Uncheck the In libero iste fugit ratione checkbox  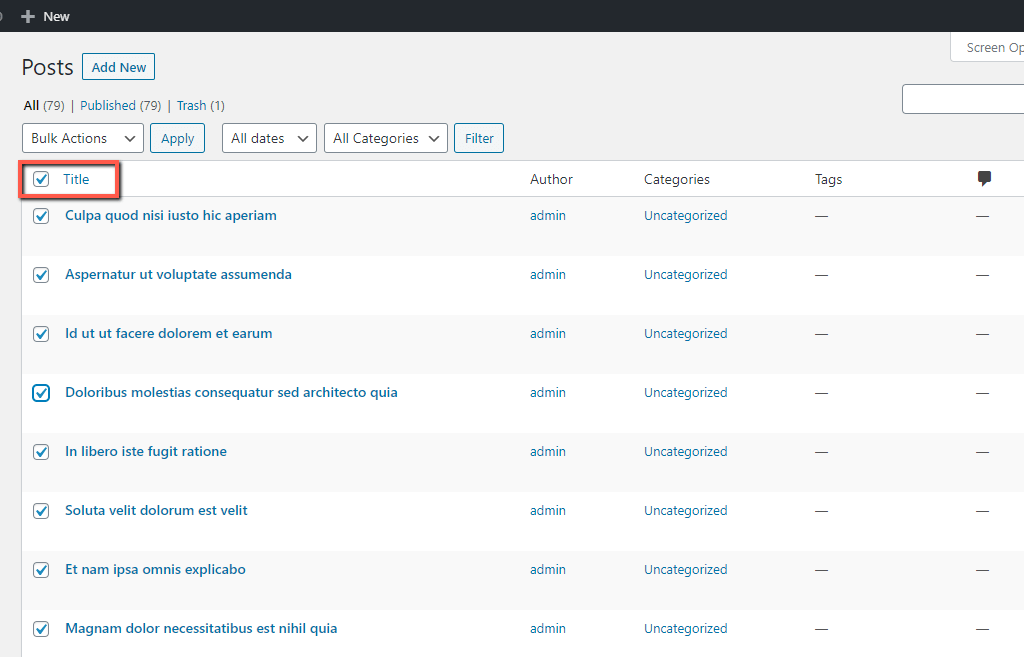[41, 452]
